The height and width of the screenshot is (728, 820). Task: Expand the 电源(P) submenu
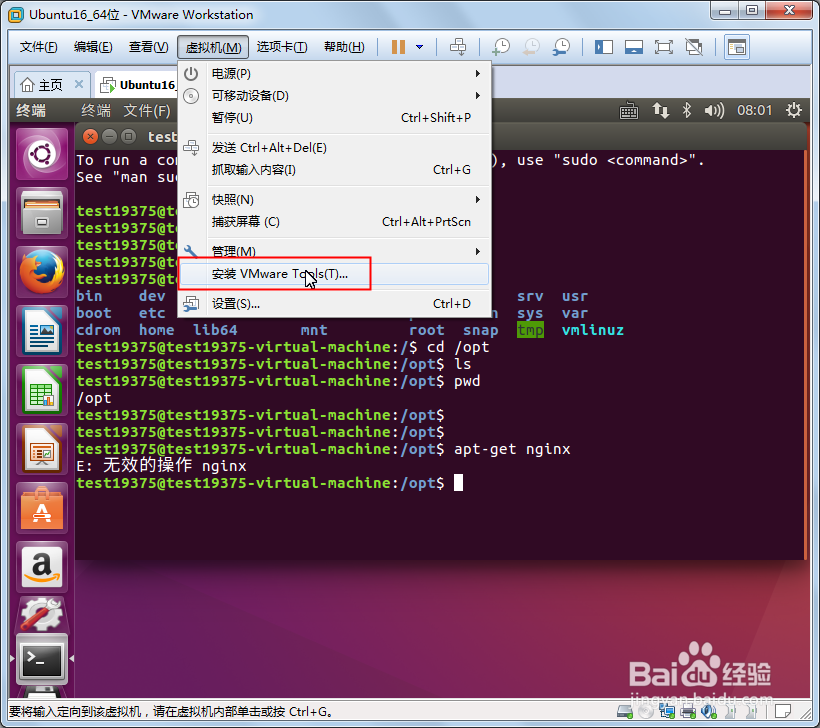[334, 73]
